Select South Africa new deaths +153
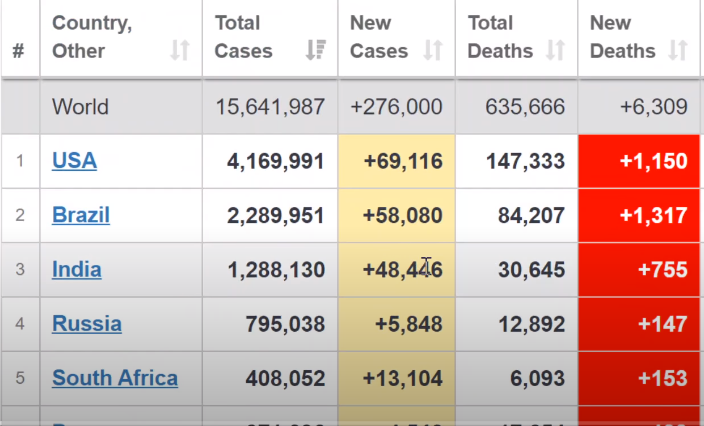 [663, 378]
